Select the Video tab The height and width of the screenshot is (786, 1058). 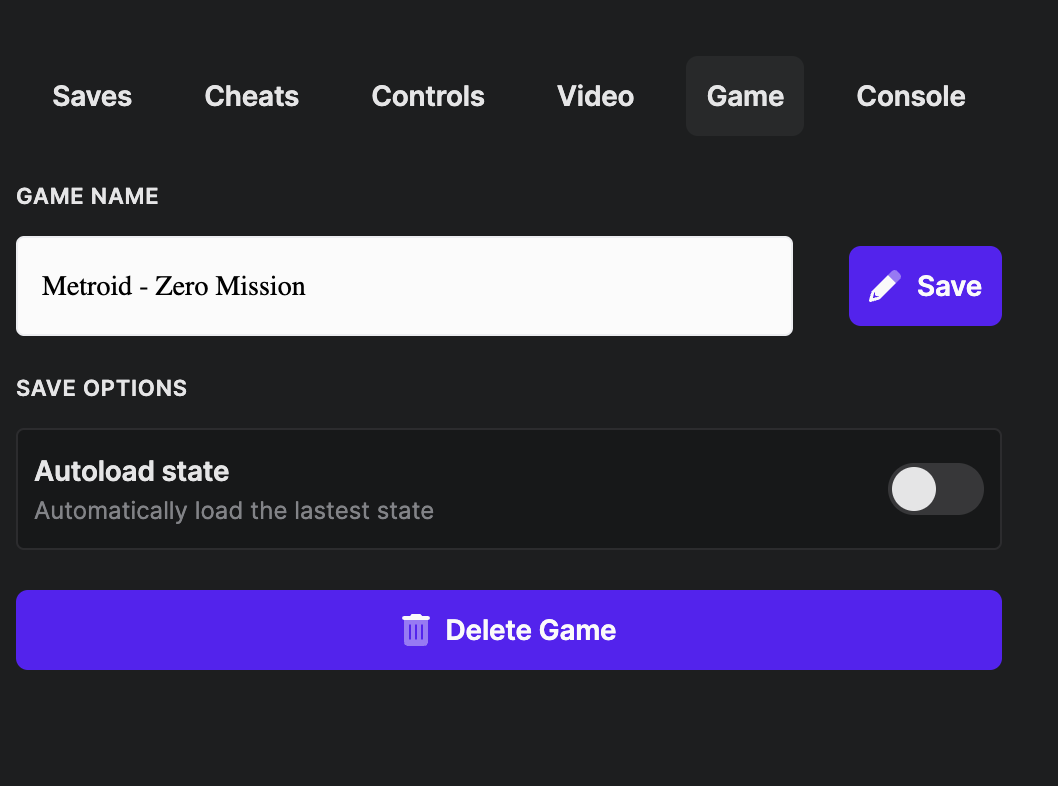595,96
